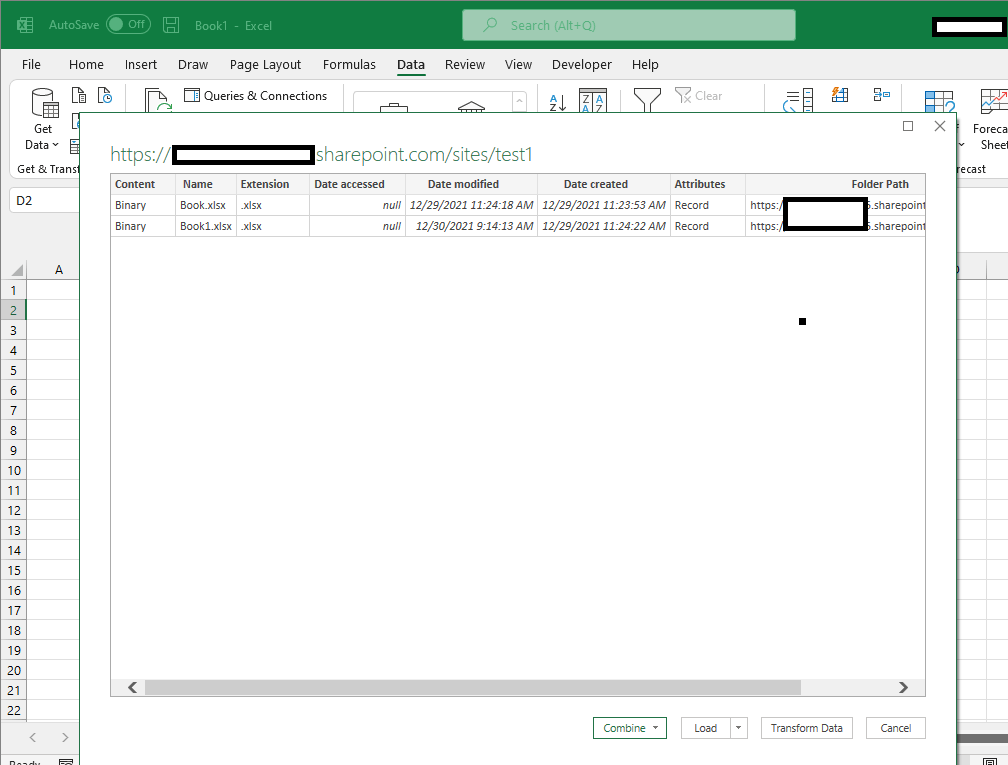1008x765 pixels.
Task: Switch to the Draw tab
Action: [193, 64]
